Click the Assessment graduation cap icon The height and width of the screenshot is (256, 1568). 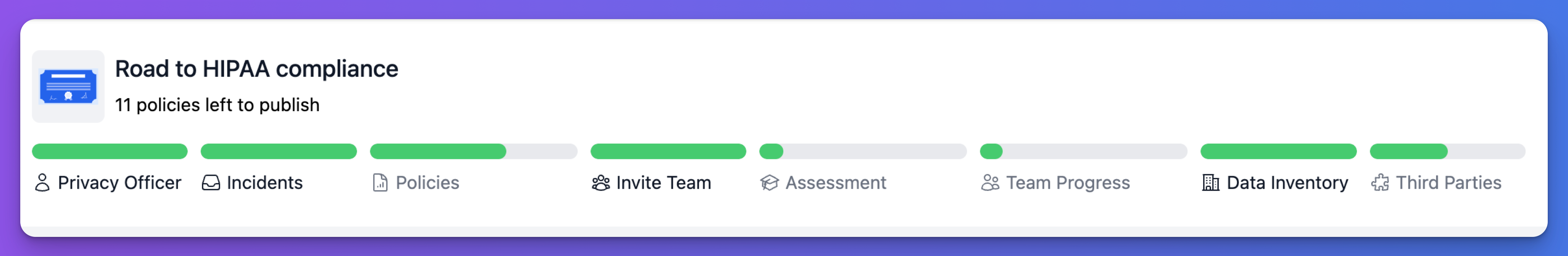coord(769,182)
